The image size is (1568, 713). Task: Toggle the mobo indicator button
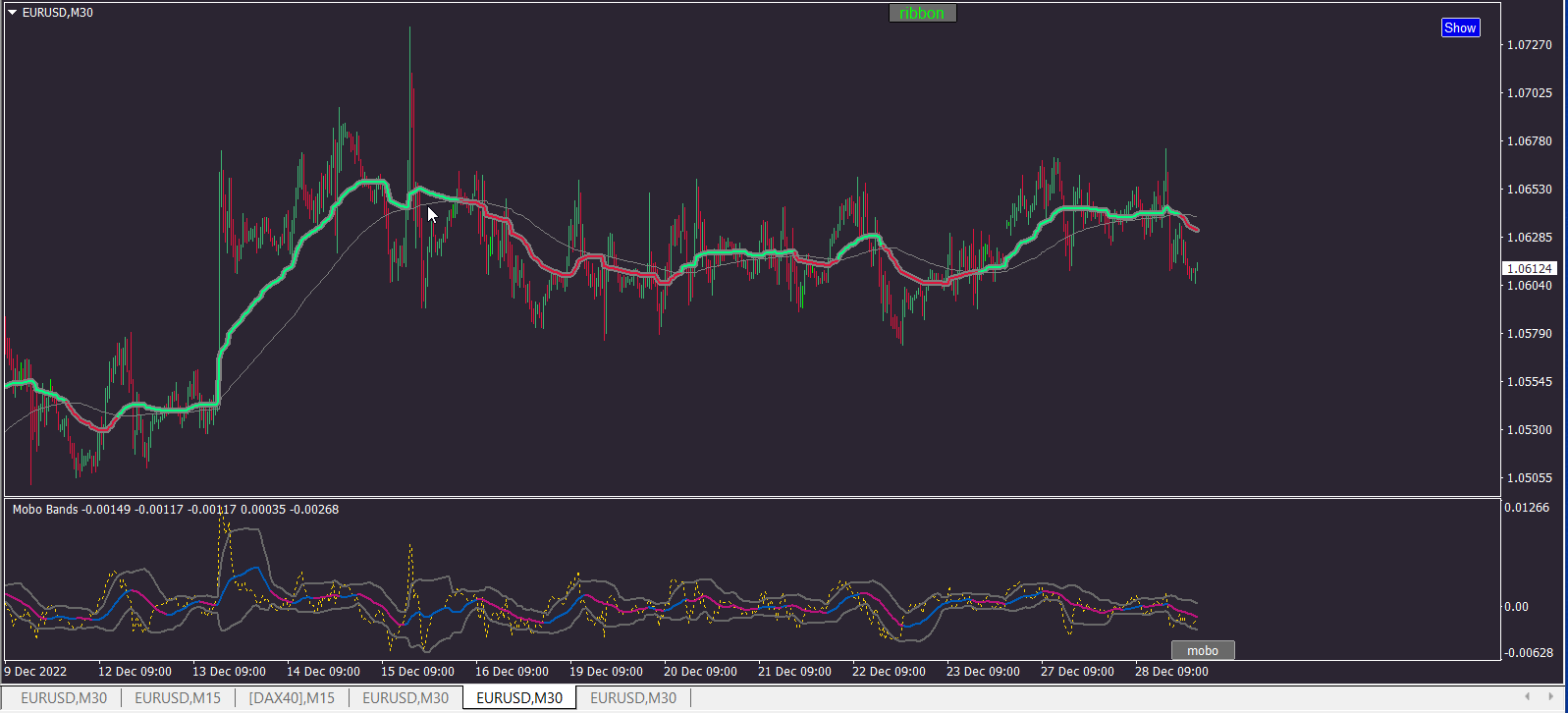tap(1203, 650)
